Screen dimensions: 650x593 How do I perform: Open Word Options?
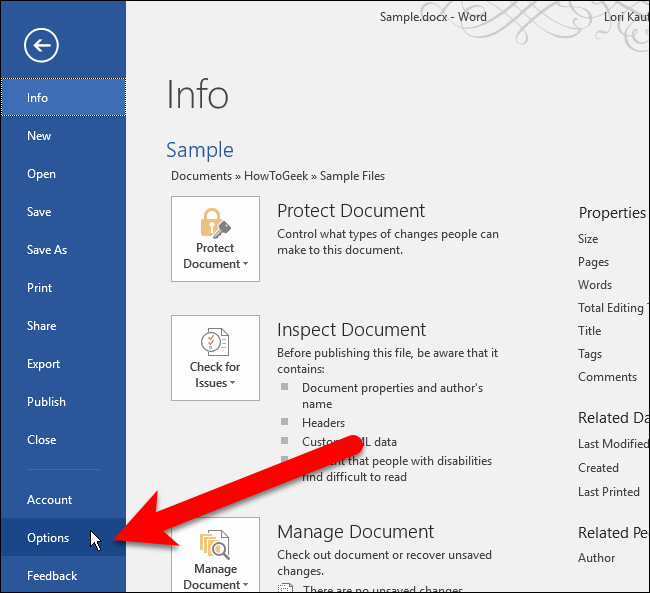[63, 537]
